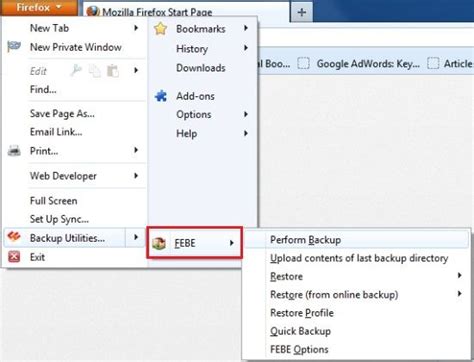The image size is (474, 362).
Task: Select Downloads from the menu
Action: coord(203,68)
